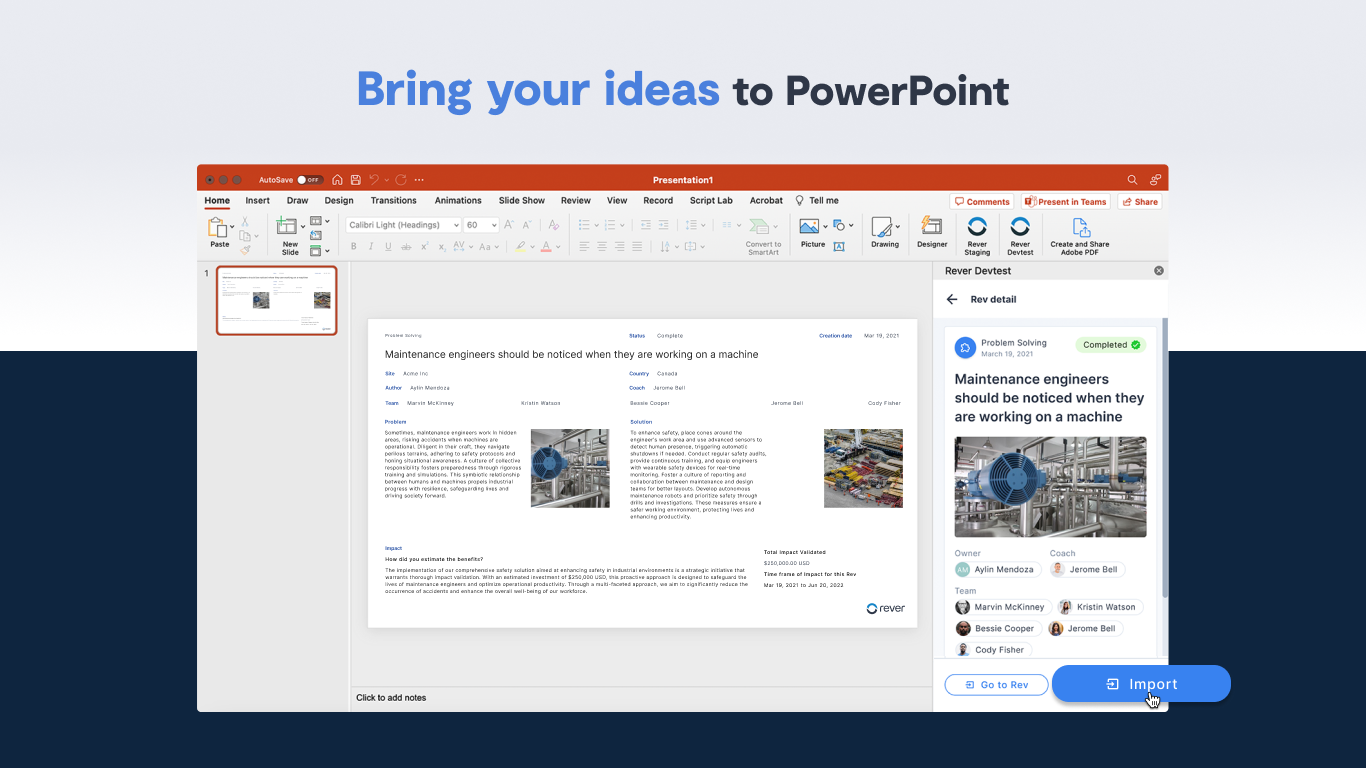Click the Paste clipboard icon

217,228
